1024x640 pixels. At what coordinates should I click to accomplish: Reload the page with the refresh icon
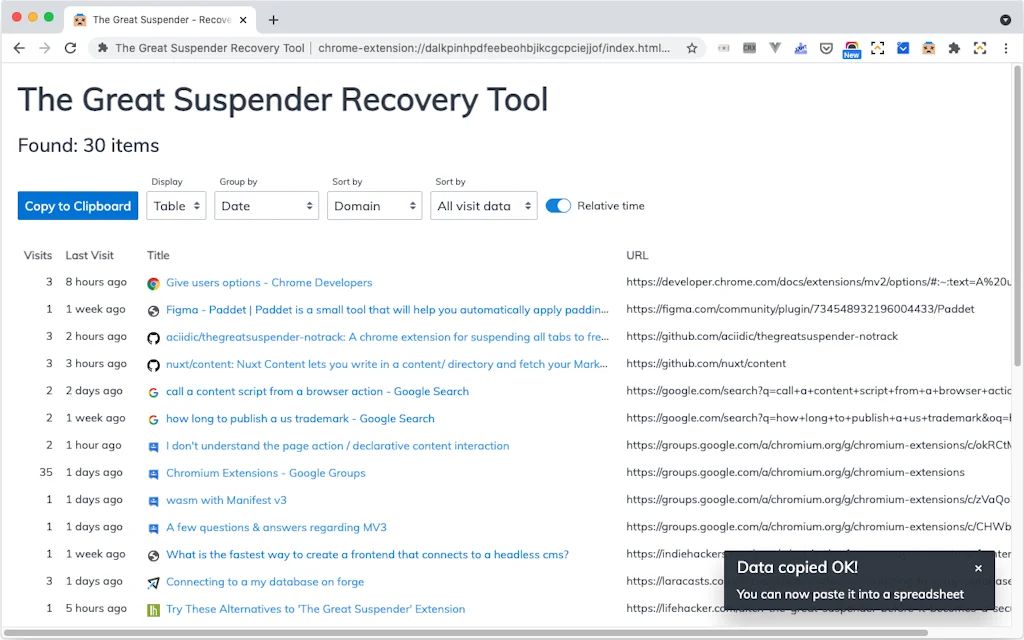point(71,48)
